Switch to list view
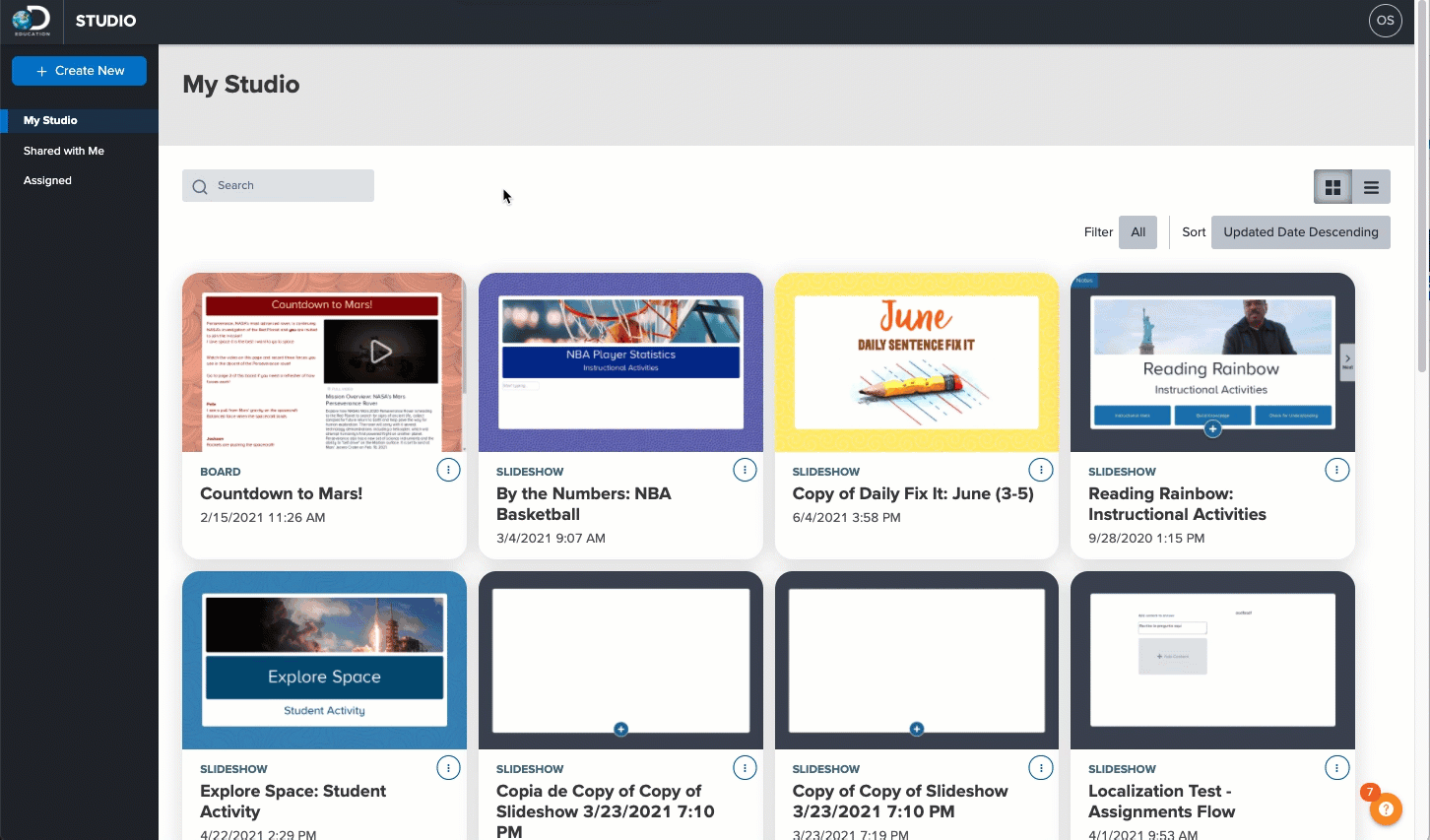Screen dimensions: 1430x840 coord(1371,187)
